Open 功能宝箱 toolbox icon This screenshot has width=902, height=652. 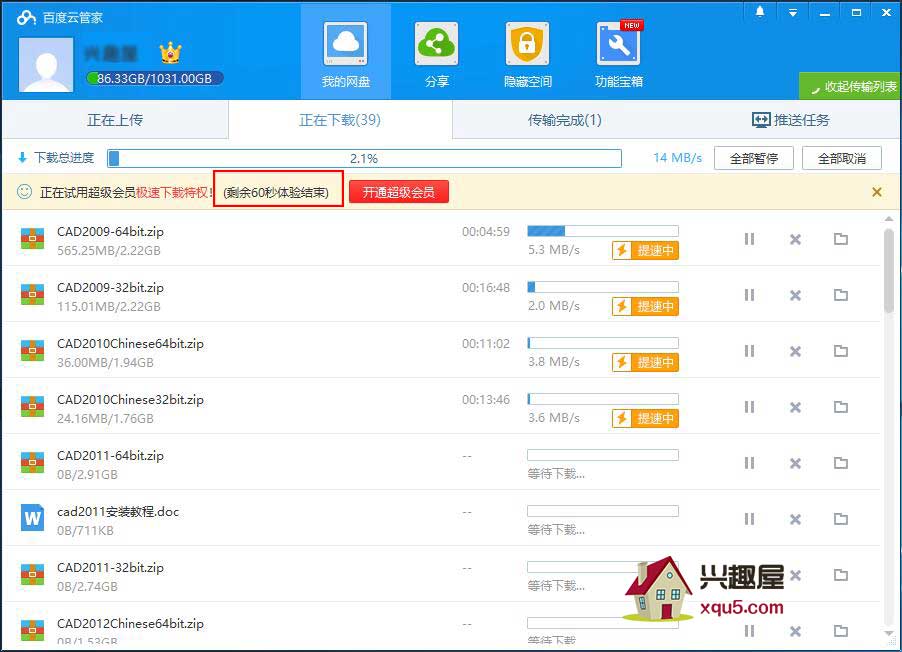pyautogui.click(x=618, y=44)
